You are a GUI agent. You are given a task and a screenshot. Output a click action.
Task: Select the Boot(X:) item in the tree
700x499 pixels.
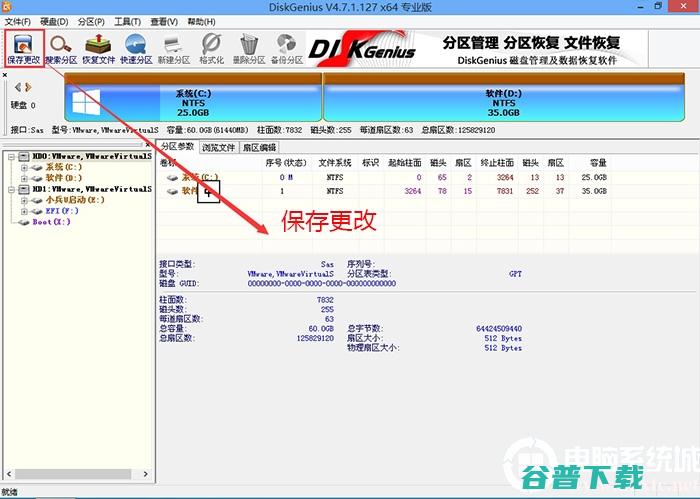coord(51,222)
